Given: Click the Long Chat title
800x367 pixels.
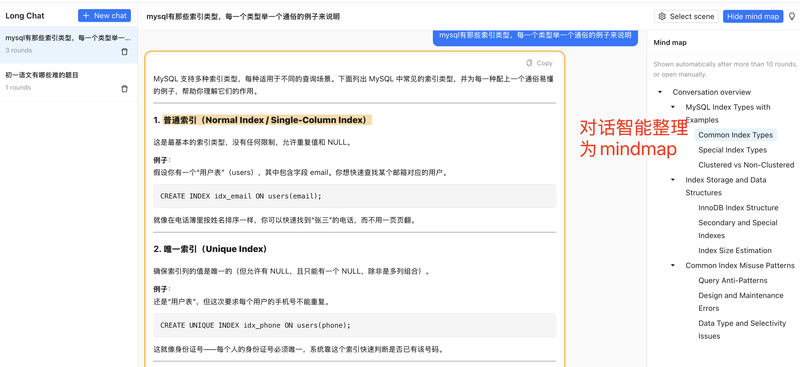Looking at the screenshot, I should coord(25,16).
